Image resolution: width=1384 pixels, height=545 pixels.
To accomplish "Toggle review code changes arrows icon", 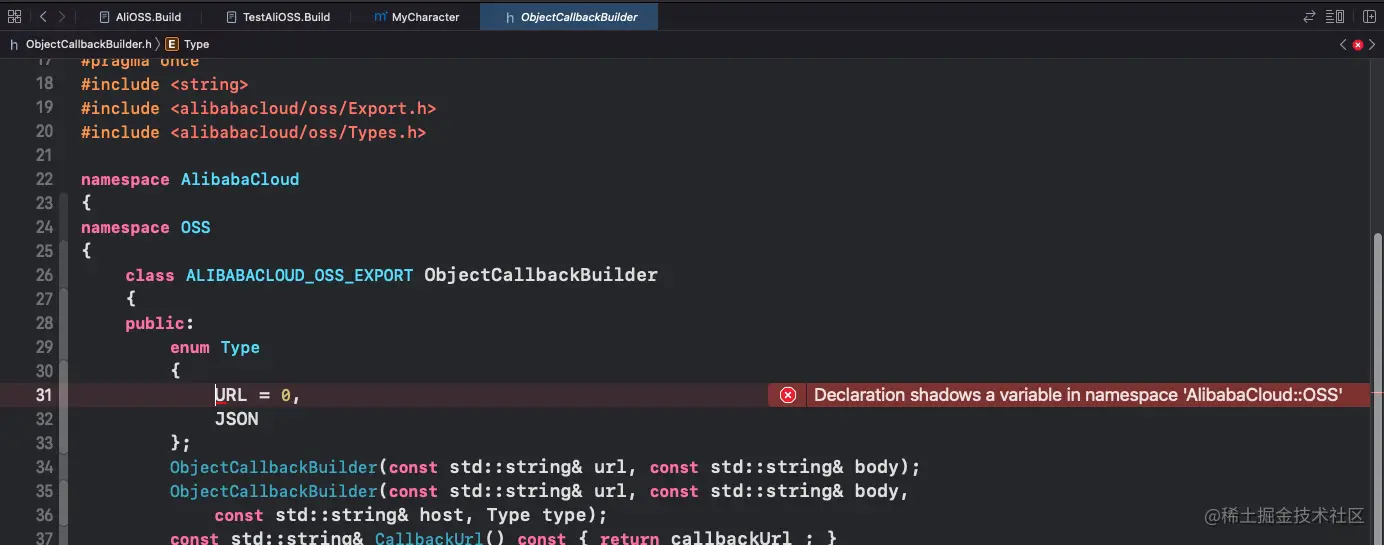I will click(x=1309, y=17).
